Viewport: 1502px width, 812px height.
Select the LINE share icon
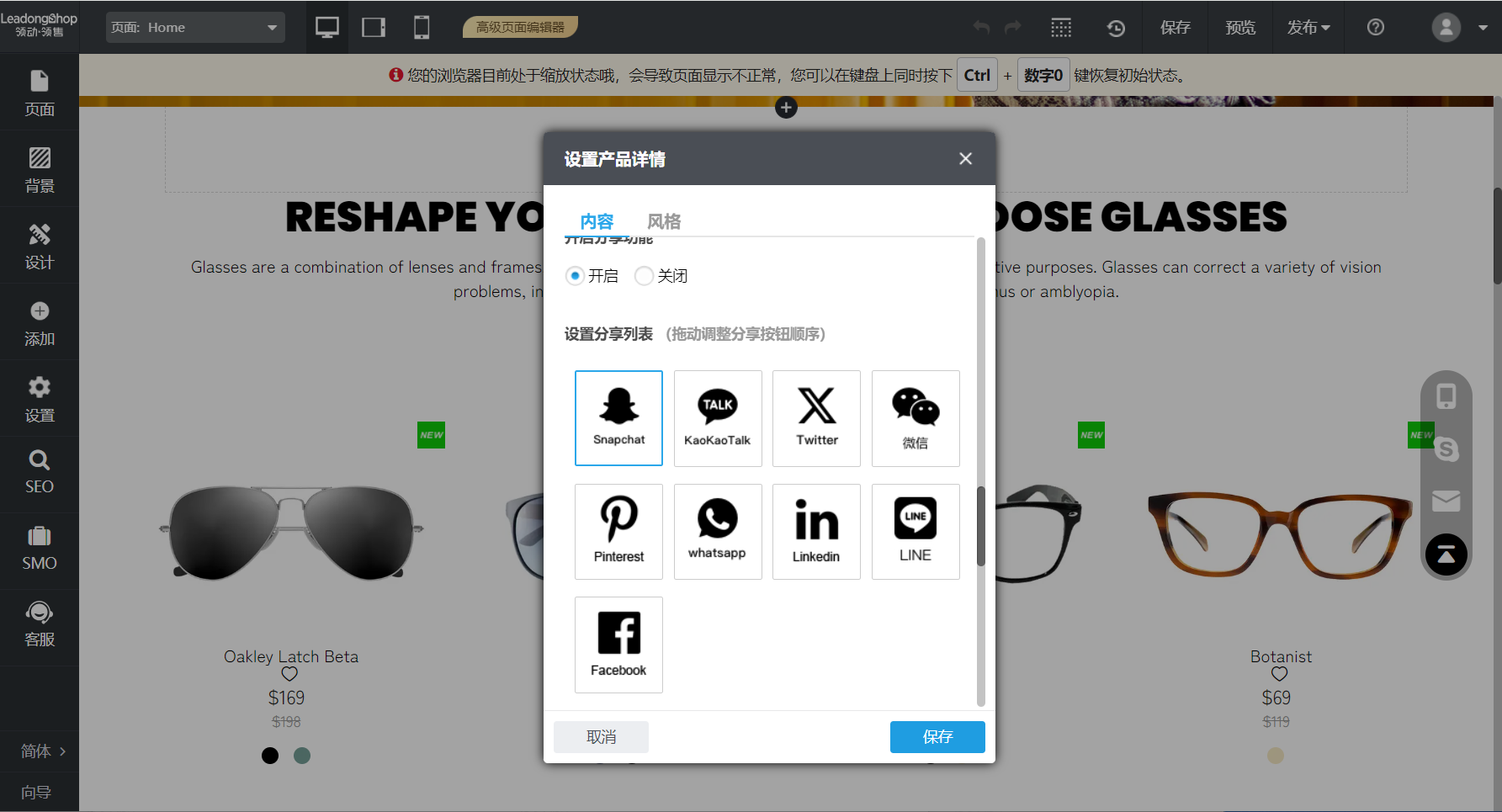pos(915,531)
